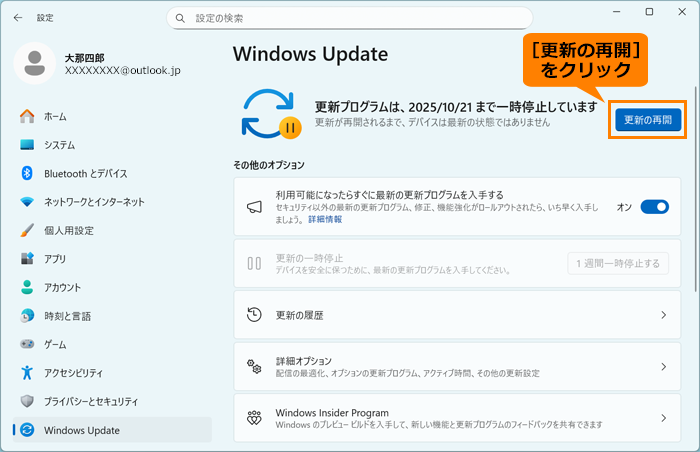Expand Windows Insider Program chevron
The height and width of the screenshot is (452, 700).
[x=664, y=418]
